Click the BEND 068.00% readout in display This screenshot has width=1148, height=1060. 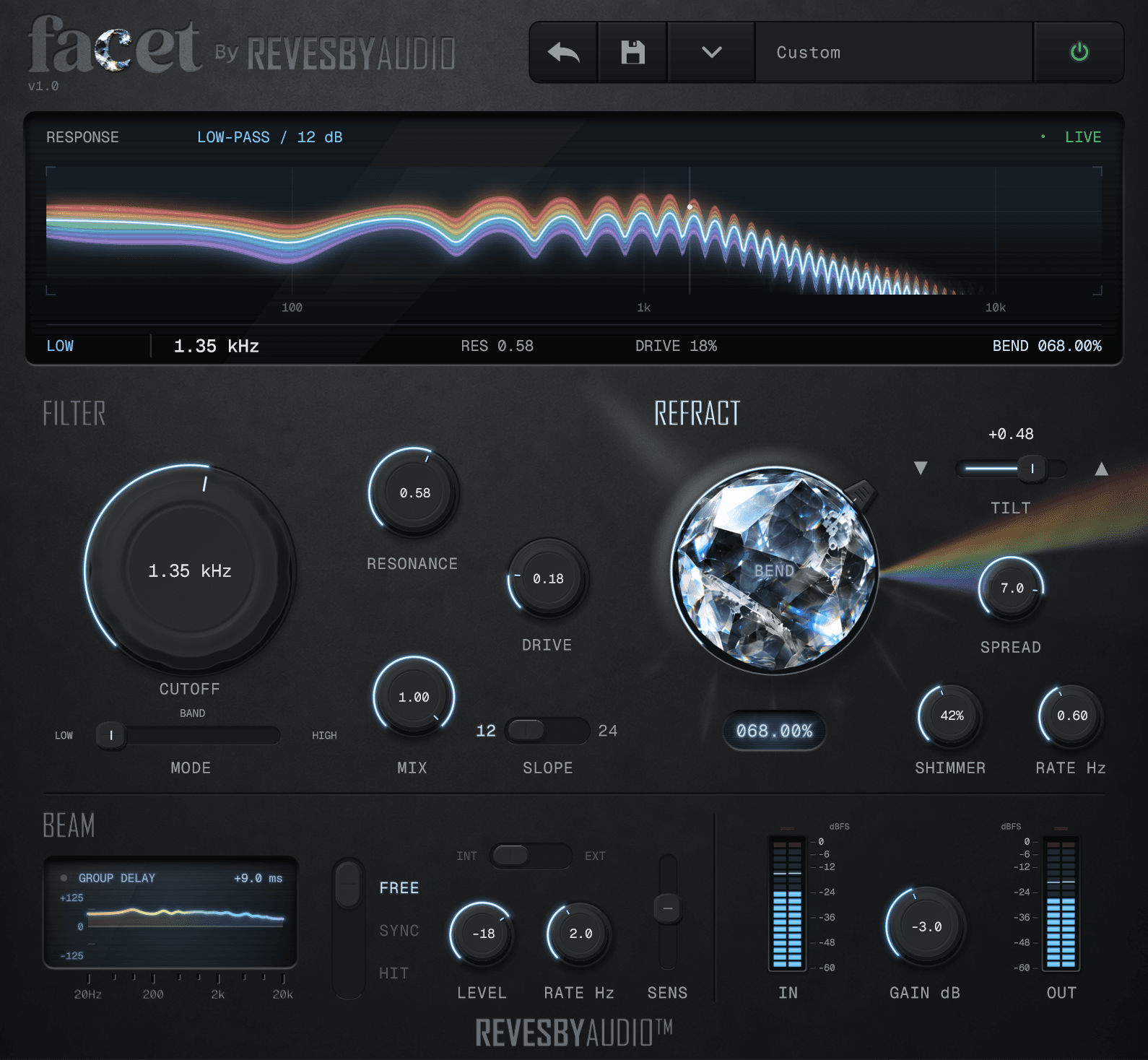[x=1047, y=346]
